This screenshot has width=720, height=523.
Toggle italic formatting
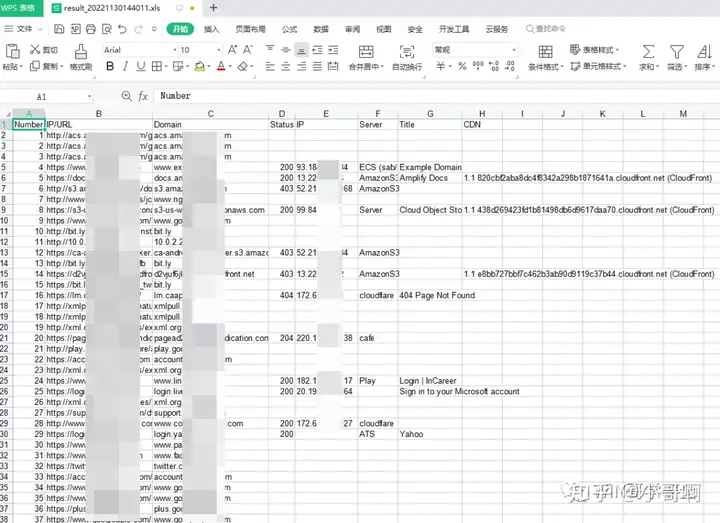pyautogui.click(x=125, y=67)
